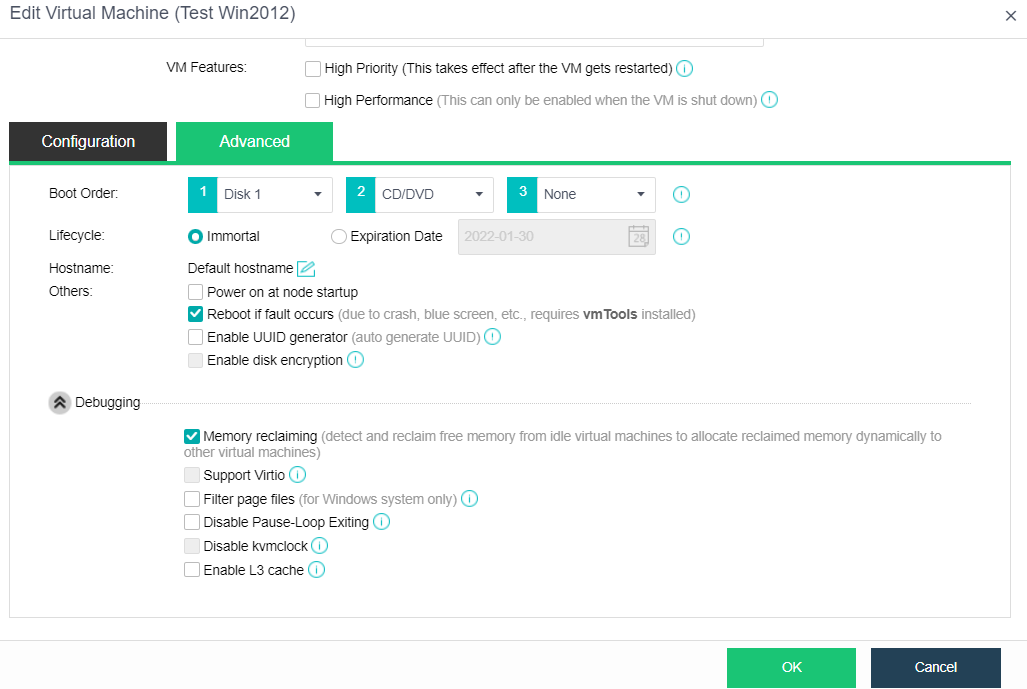Click info icon beside Filter page files
The width and height of the screenshot is (1027, 689).
point(469,498)
